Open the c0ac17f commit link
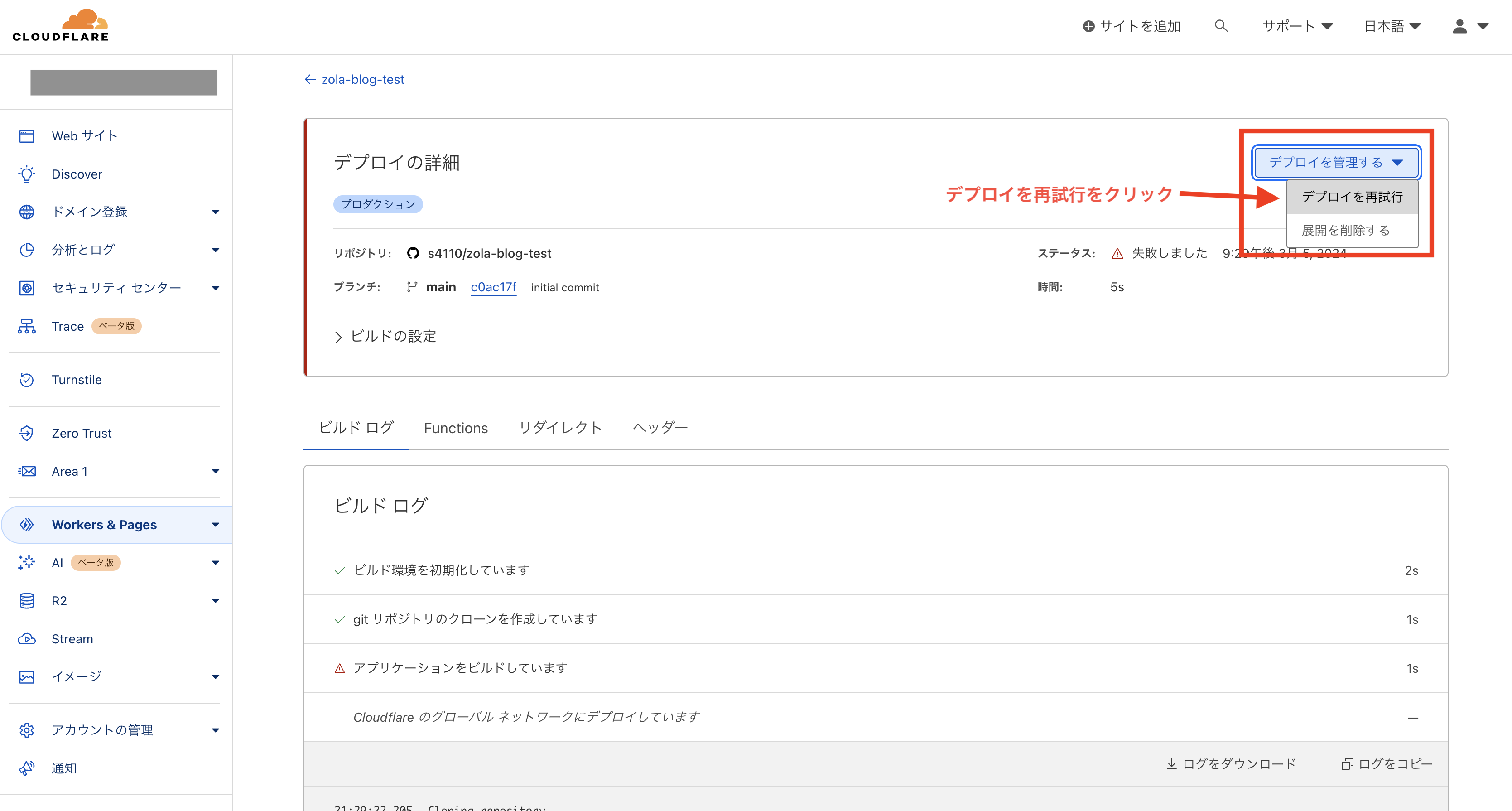This screenshot has height=811, width=1512. [x=493, y=287]
